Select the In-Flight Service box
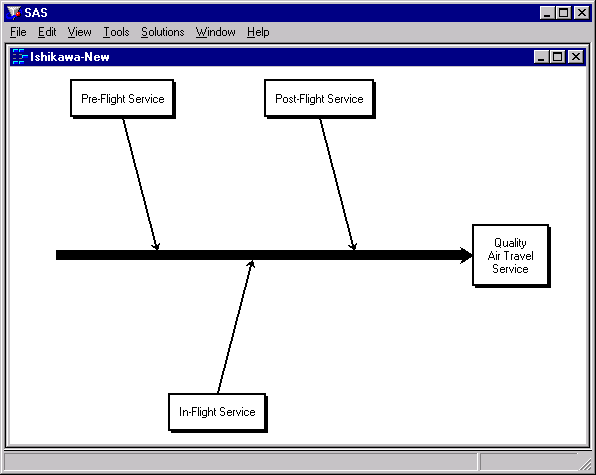The width and height of the screenshot is (596, 475). tap(217, 412)
